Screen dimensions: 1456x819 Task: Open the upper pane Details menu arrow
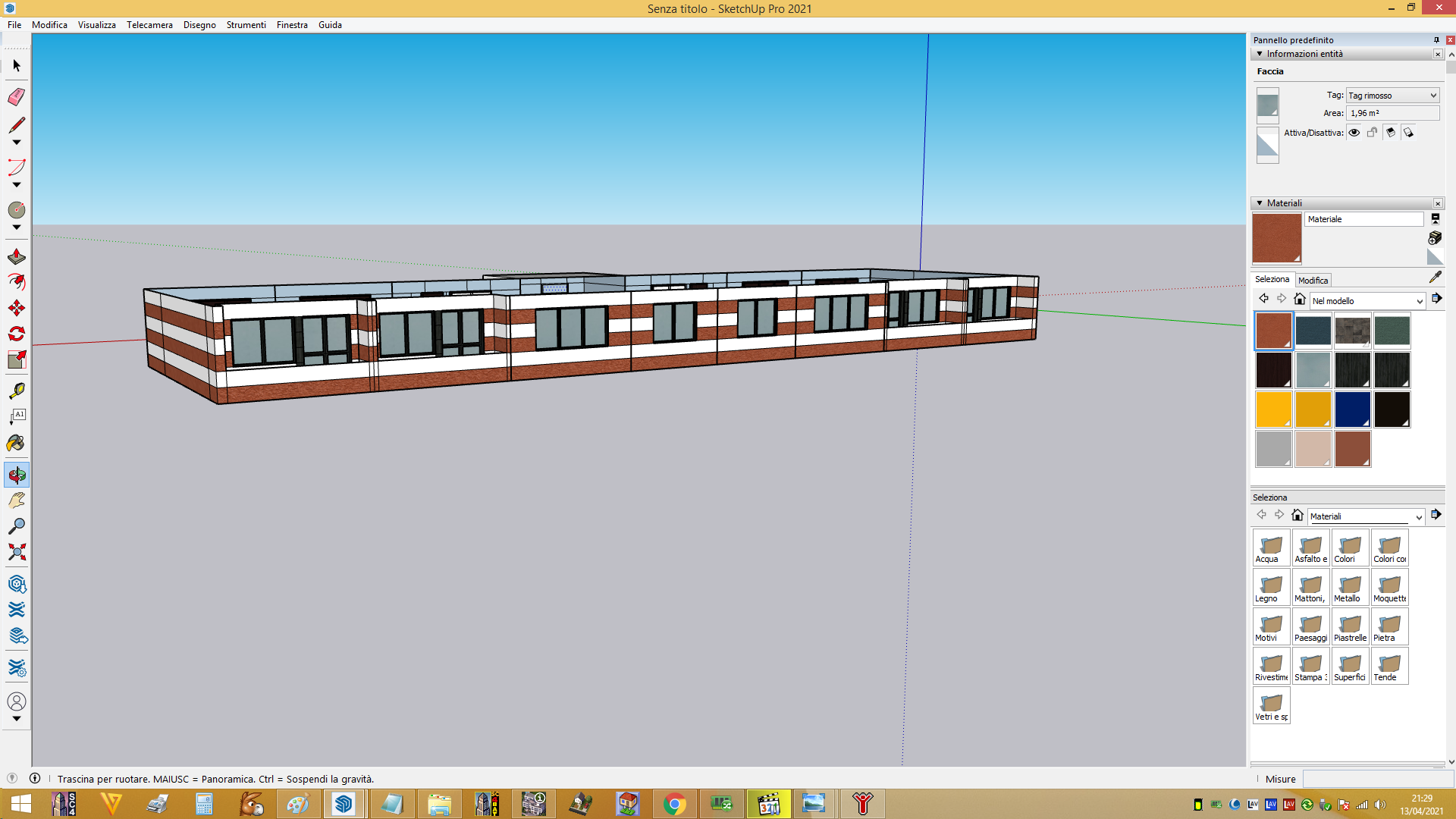1436,299
